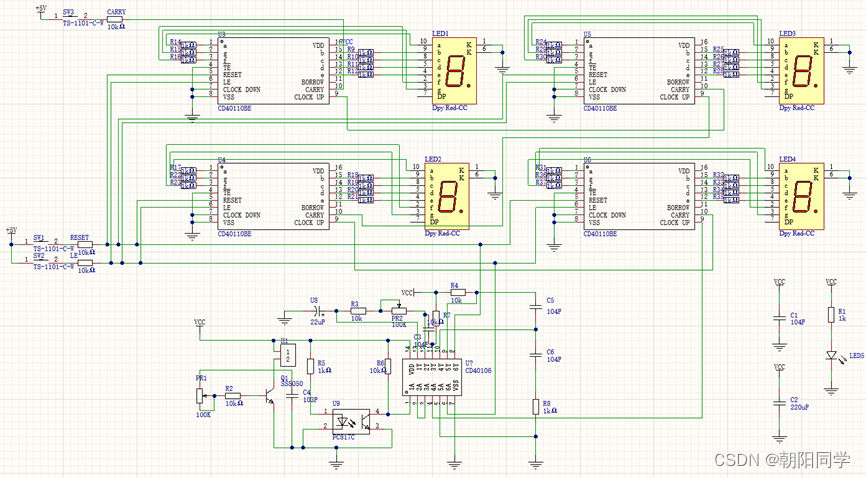Select the LED1 seven-segment display symbol
Screen dimensions: 866x478
(455, 71)
